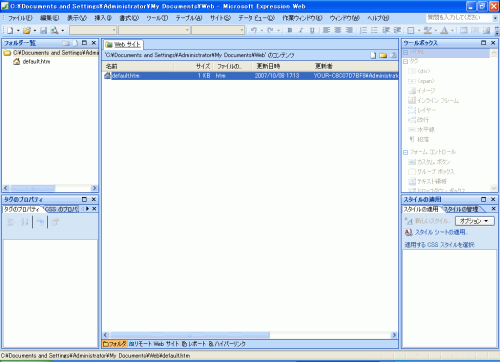Click the New document icon in toolbar
Viewport: 500px width, 362px height.
[10, 30]
